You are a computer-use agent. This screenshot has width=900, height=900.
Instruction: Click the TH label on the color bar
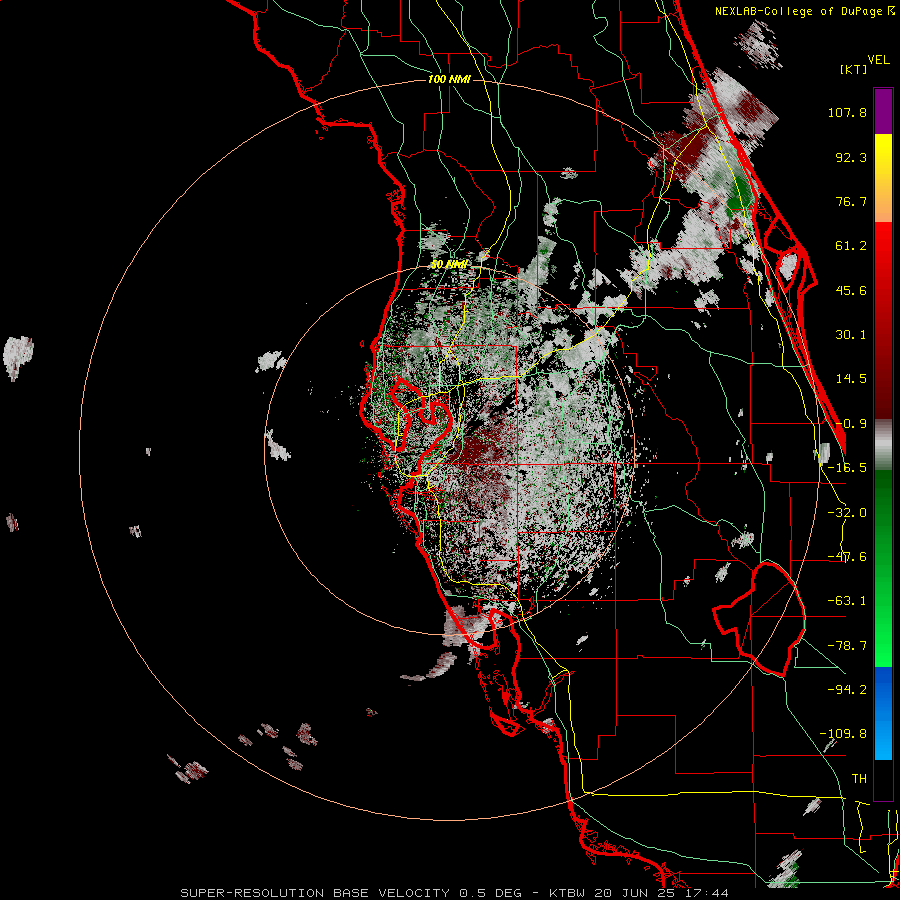click(859, 778)
